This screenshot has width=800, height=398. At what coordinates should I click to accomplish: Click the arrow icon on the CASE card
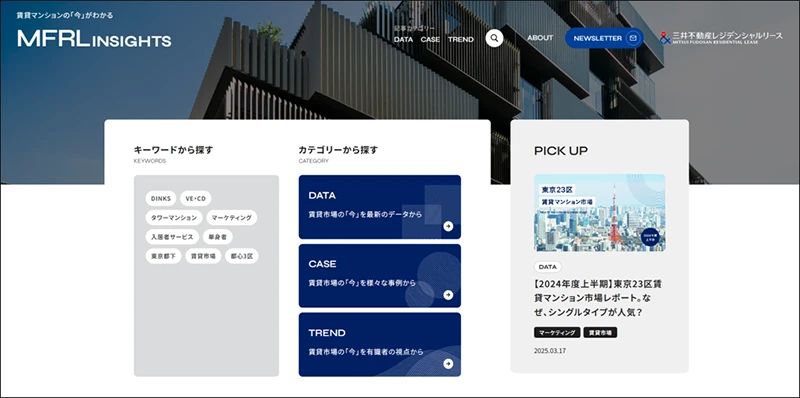point(448,294)
